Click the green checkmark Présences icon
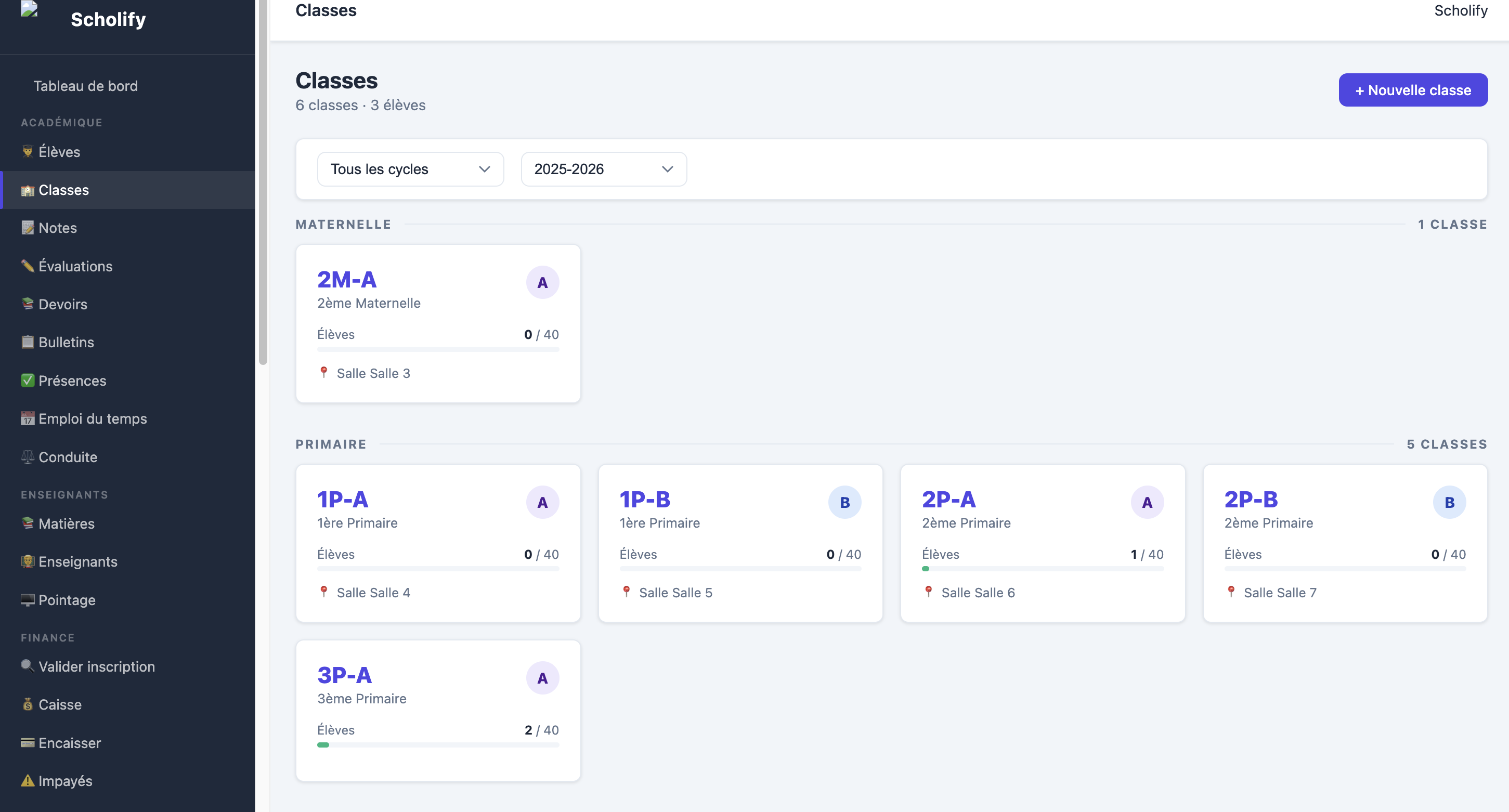 (x=28, y=381)
